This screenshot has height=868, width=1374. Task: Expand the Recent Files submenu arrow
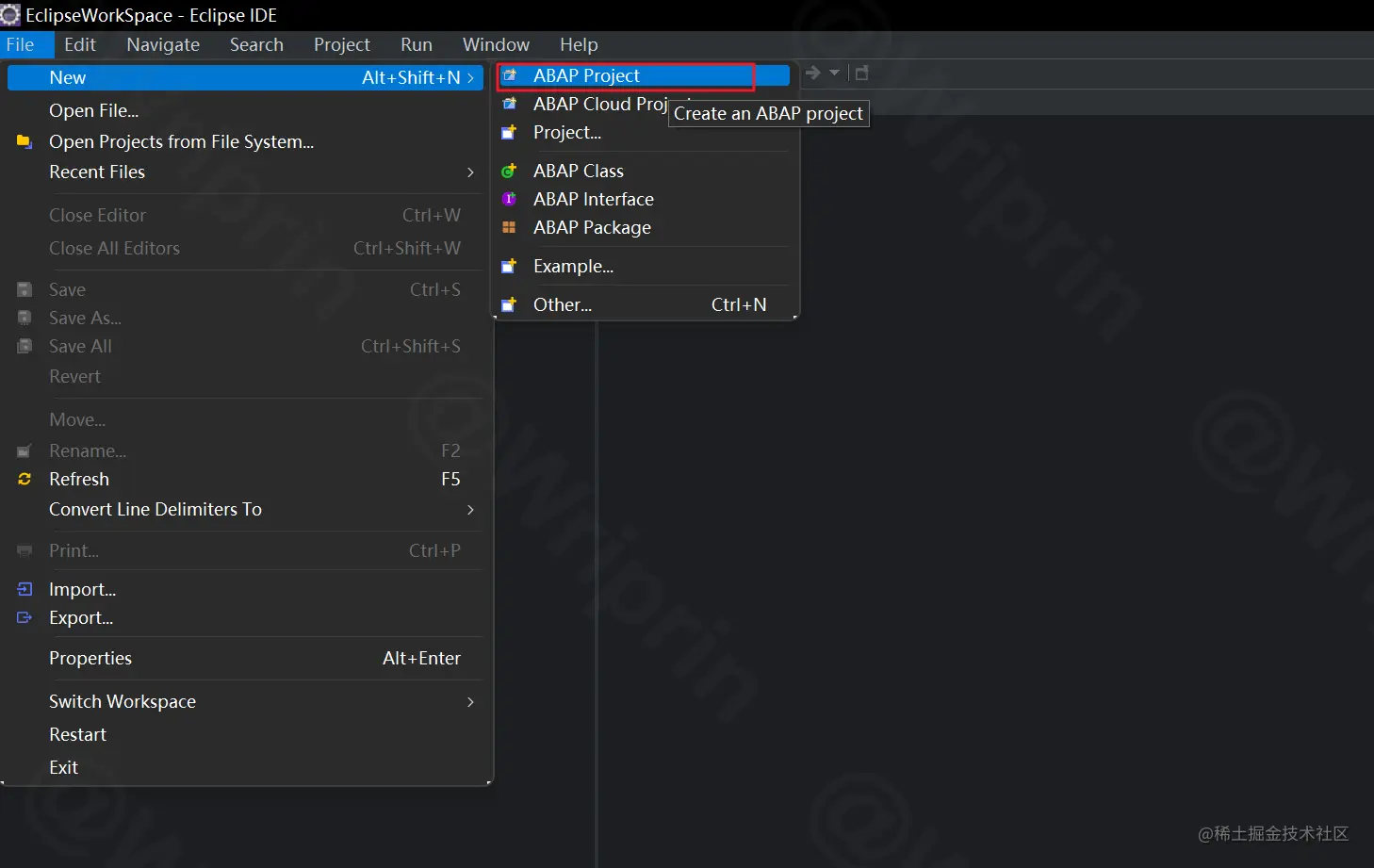(470, 172)
